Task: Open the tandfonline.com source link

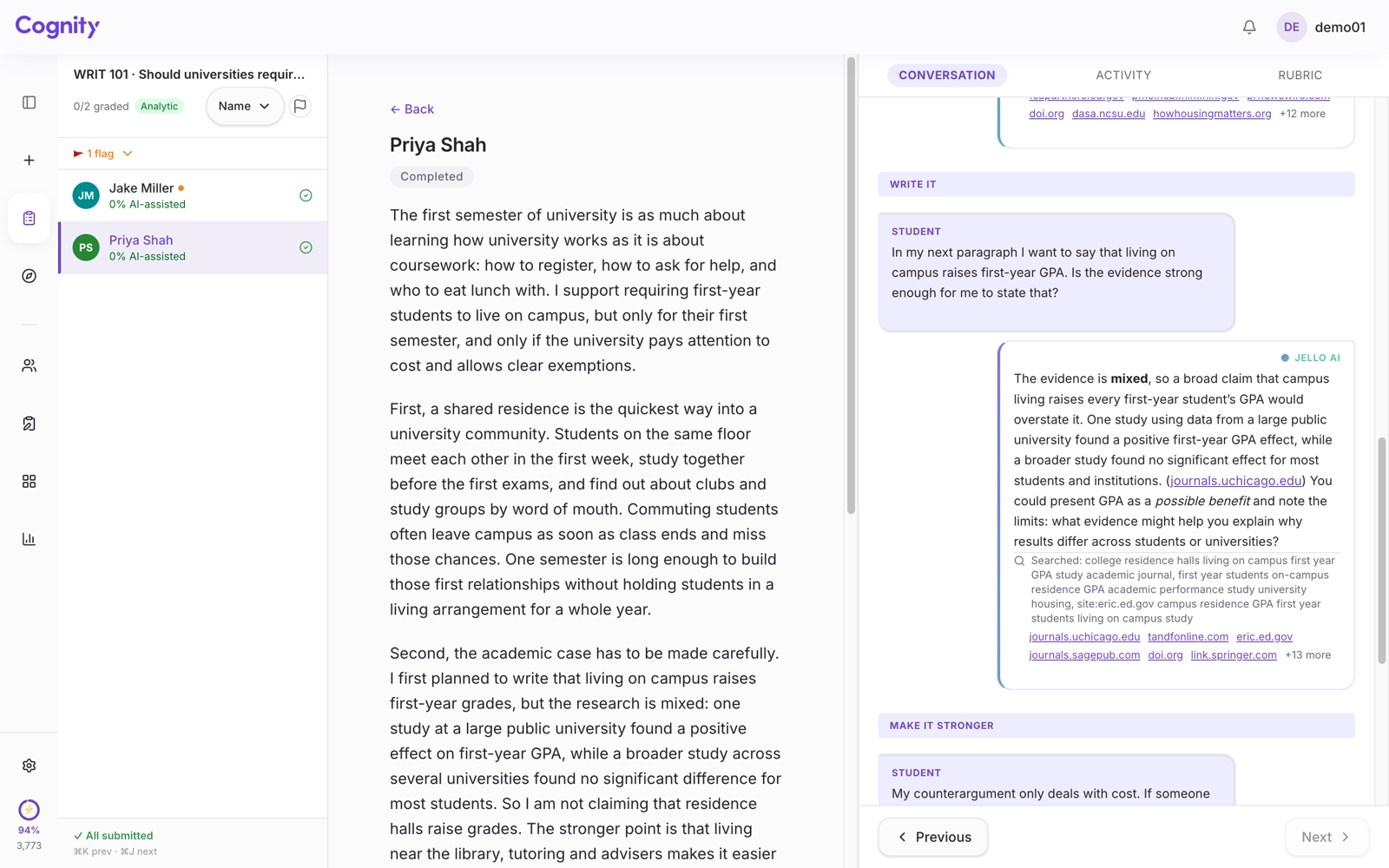Action: click(x=1188, y=637)
